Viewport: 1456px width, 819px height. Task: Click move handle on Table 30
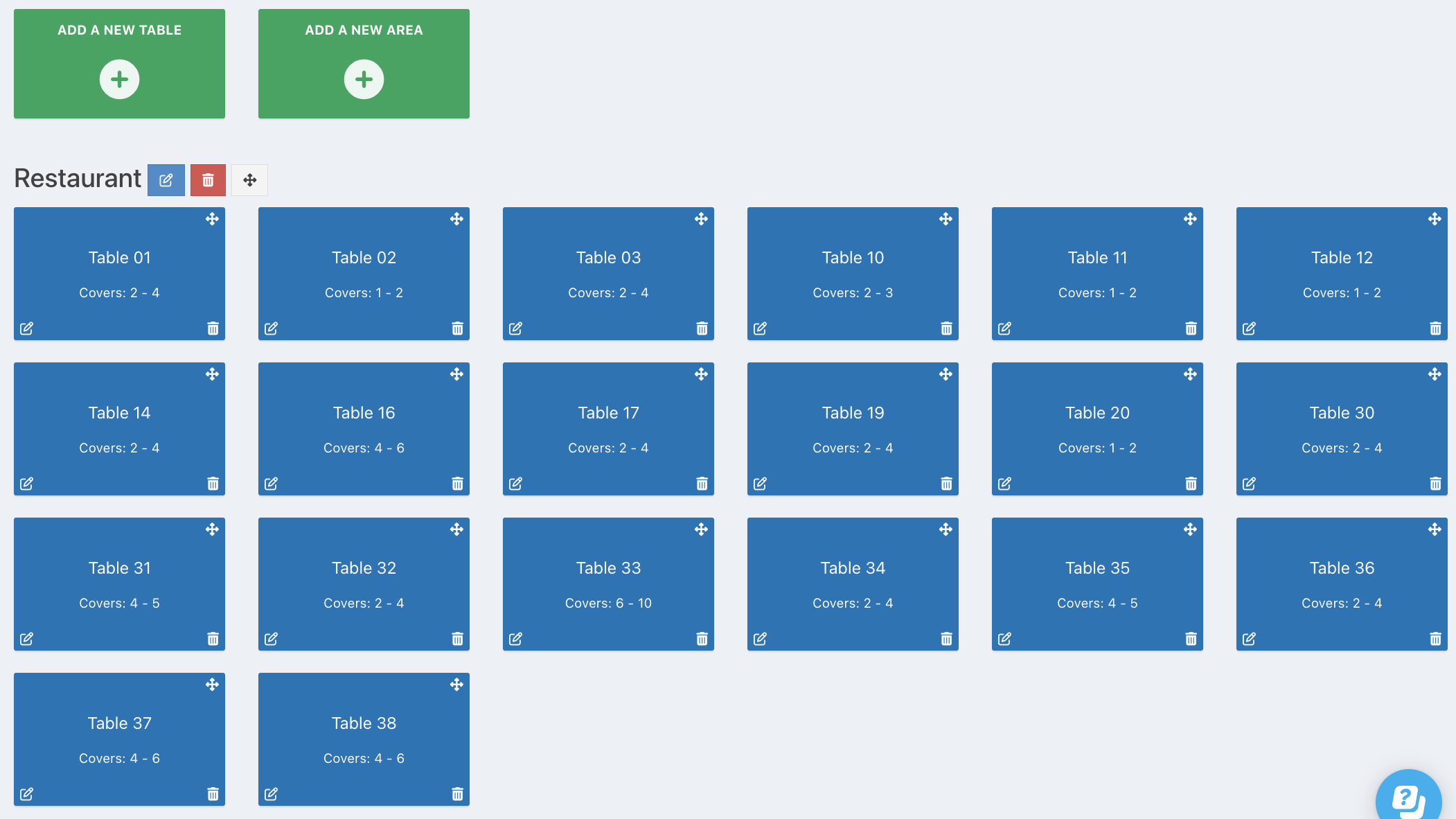1435,374
